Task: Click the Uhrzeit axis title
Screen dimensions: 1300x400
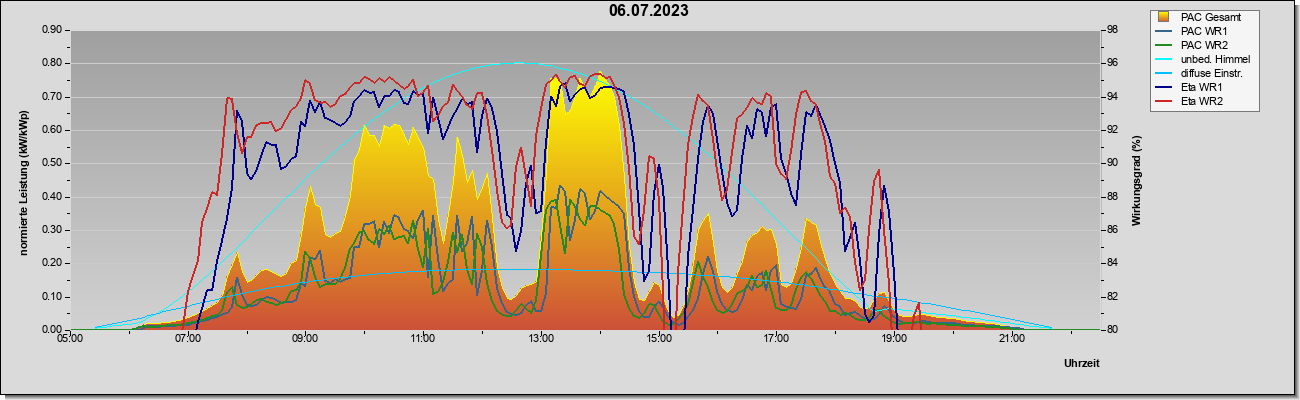Action: 1082,363
